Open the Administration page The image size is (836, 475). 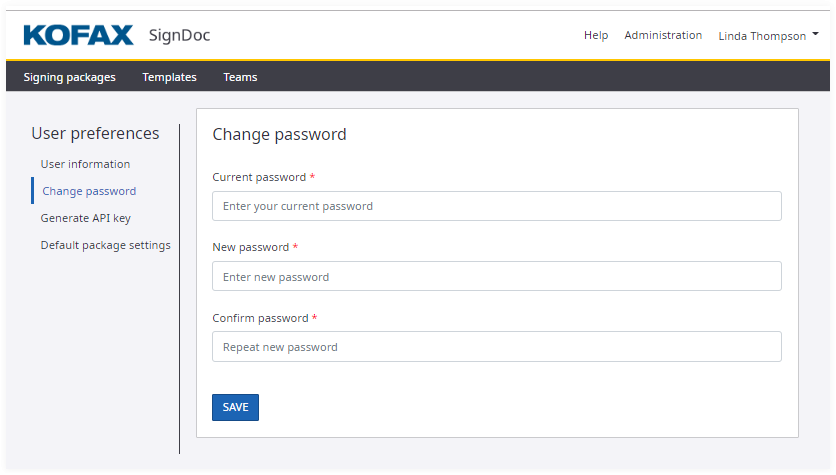(663, 35)
